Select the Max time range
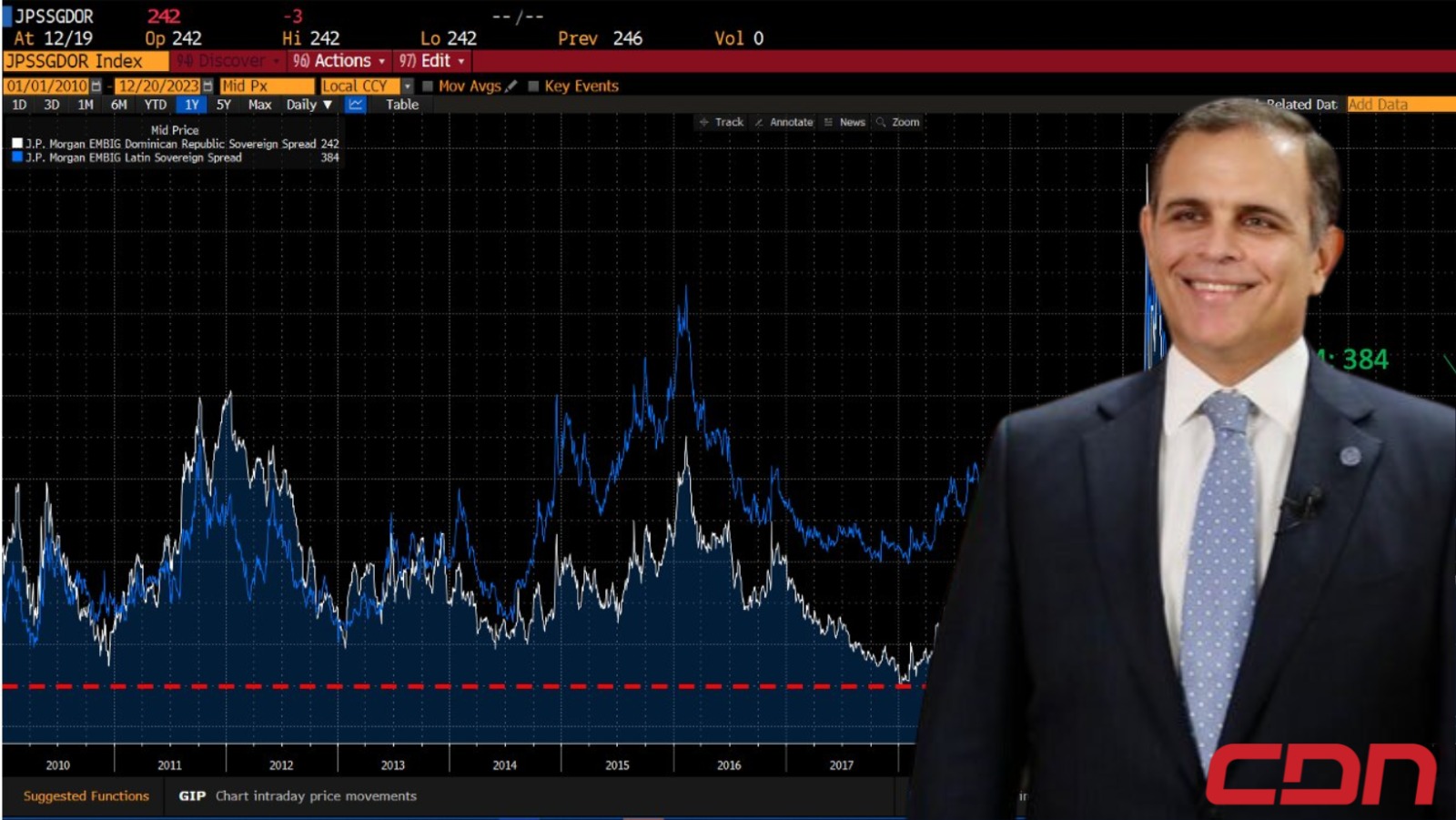 260,105
